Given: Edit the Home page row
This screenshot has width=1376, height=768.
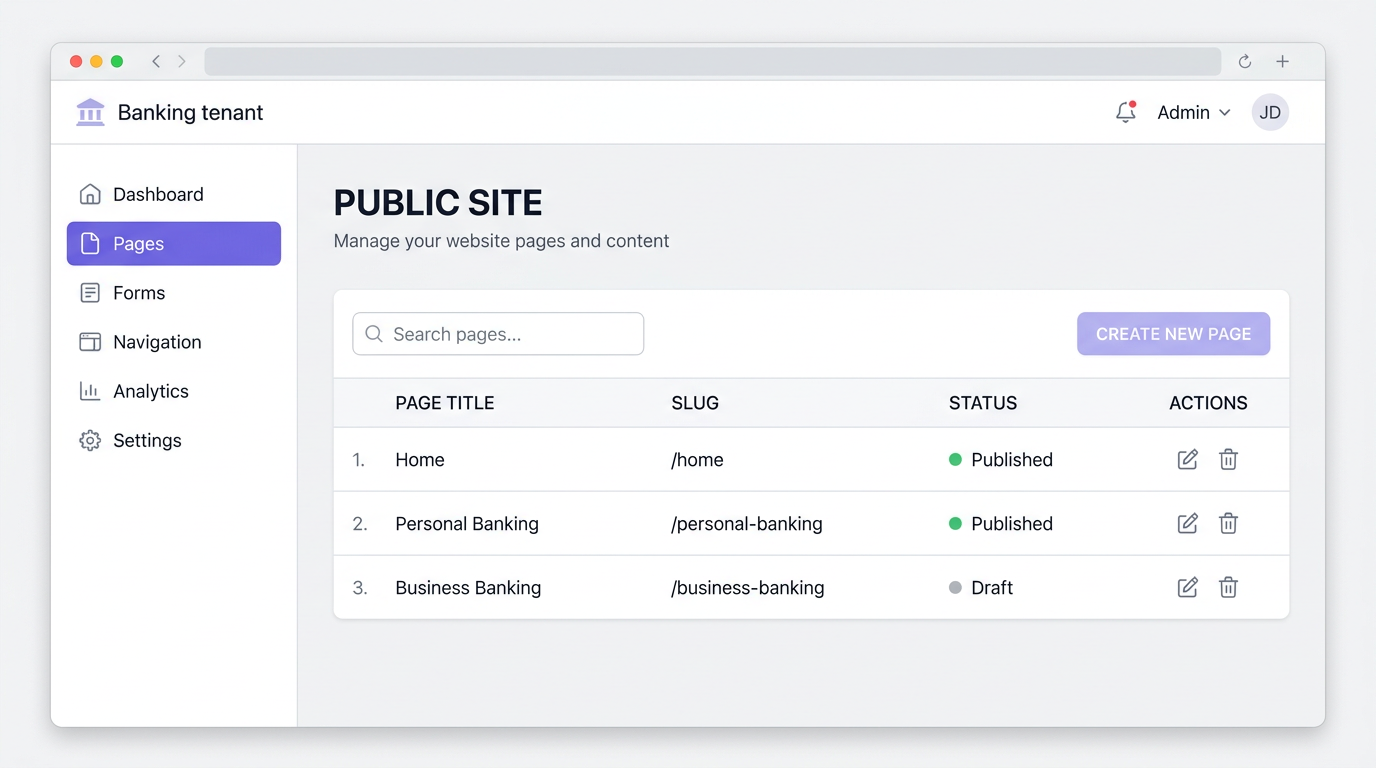Looking at the screenshot, I should click(x=1187, y=459).
